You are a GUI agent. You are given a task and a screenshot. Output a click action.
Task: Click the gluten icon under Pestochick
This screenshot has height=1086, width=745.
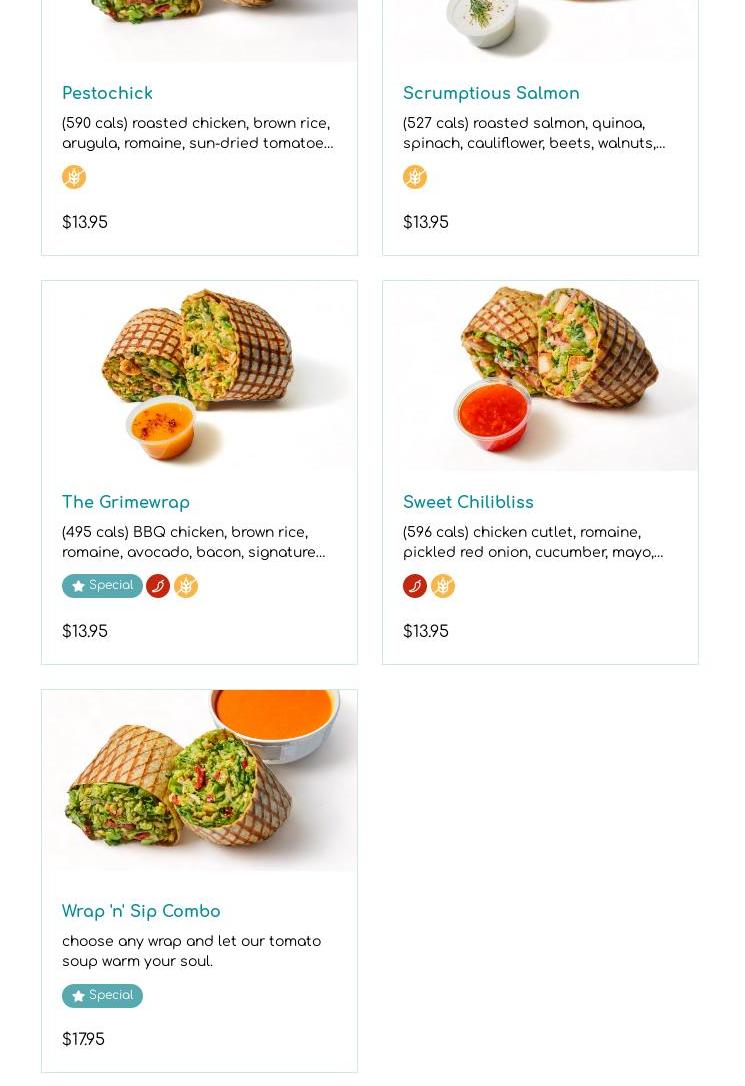tap(74, 177)
